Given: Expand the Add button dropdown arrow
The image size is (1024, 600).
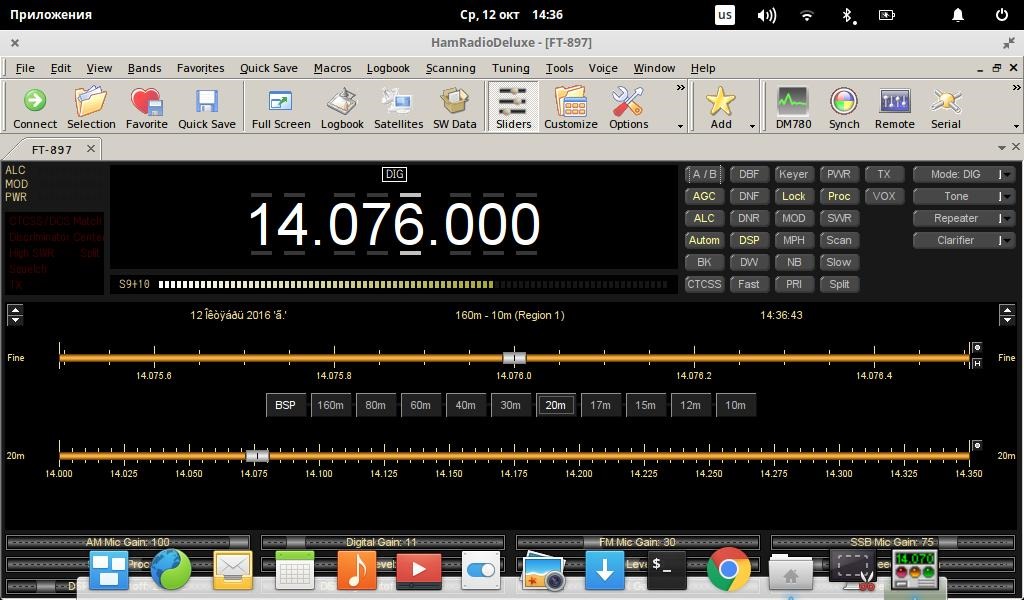Looking at the screenshot, I should [752, 125].
